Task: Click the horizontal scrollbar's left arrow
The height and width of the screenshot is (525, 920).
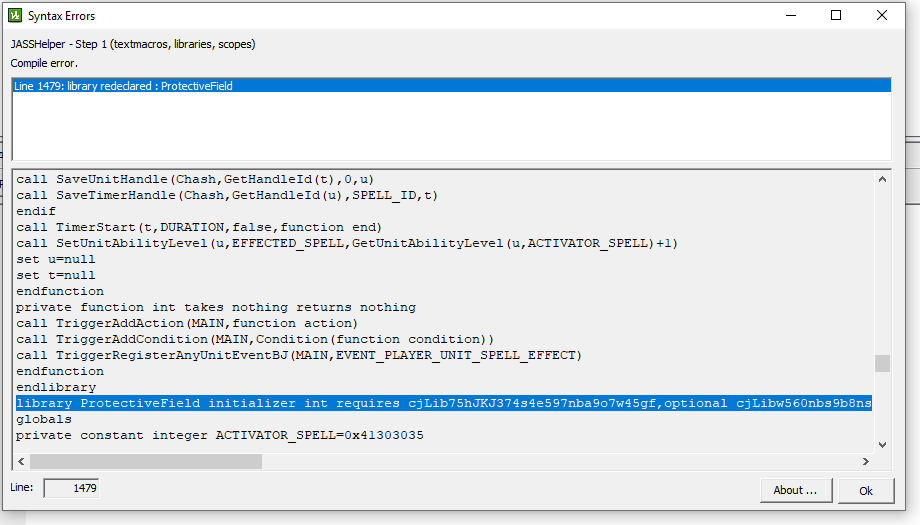Action: point(20,462)
